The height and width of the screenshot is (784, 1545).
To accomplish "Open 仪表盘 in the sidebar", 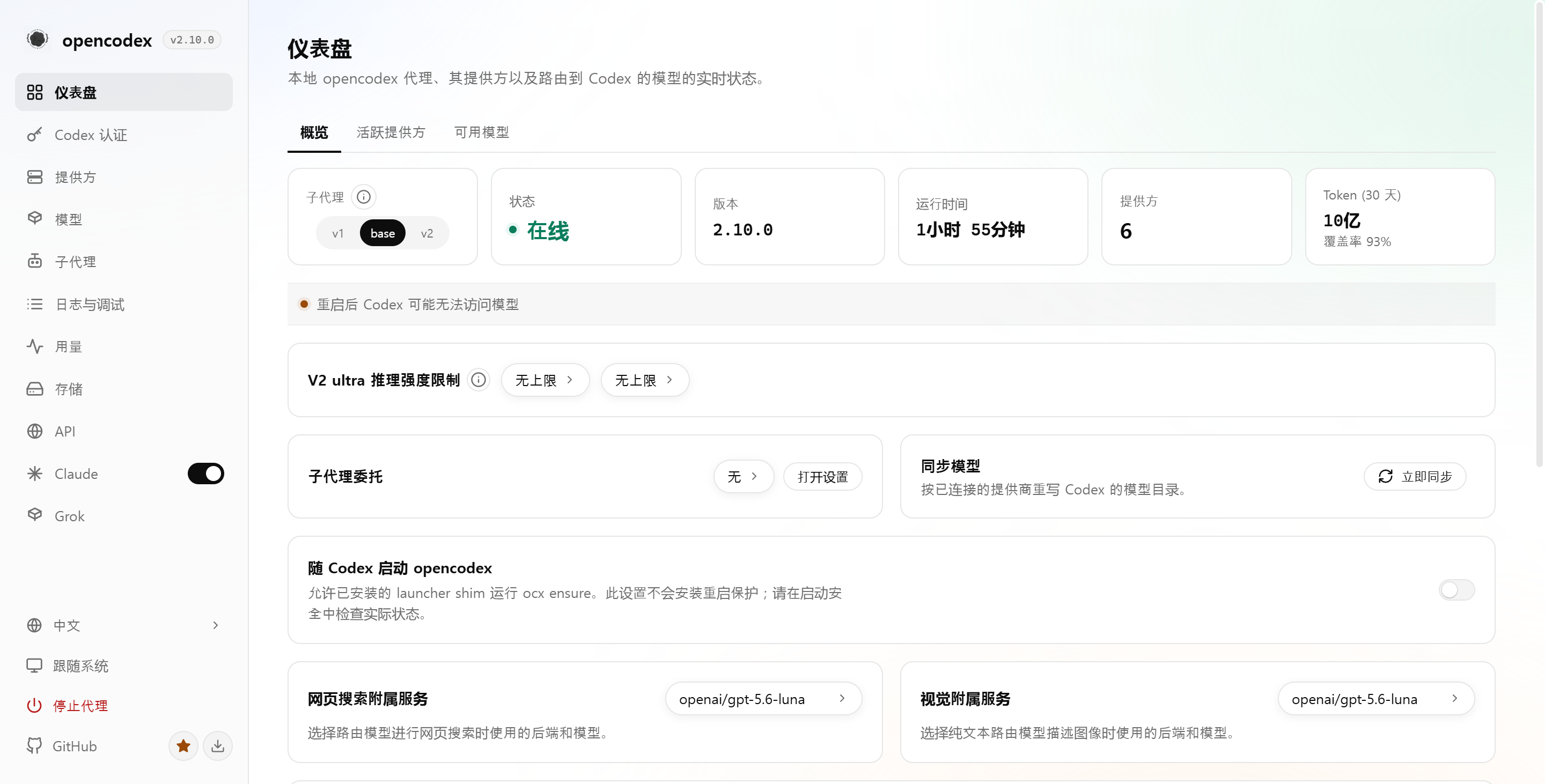I will (123, 92).
